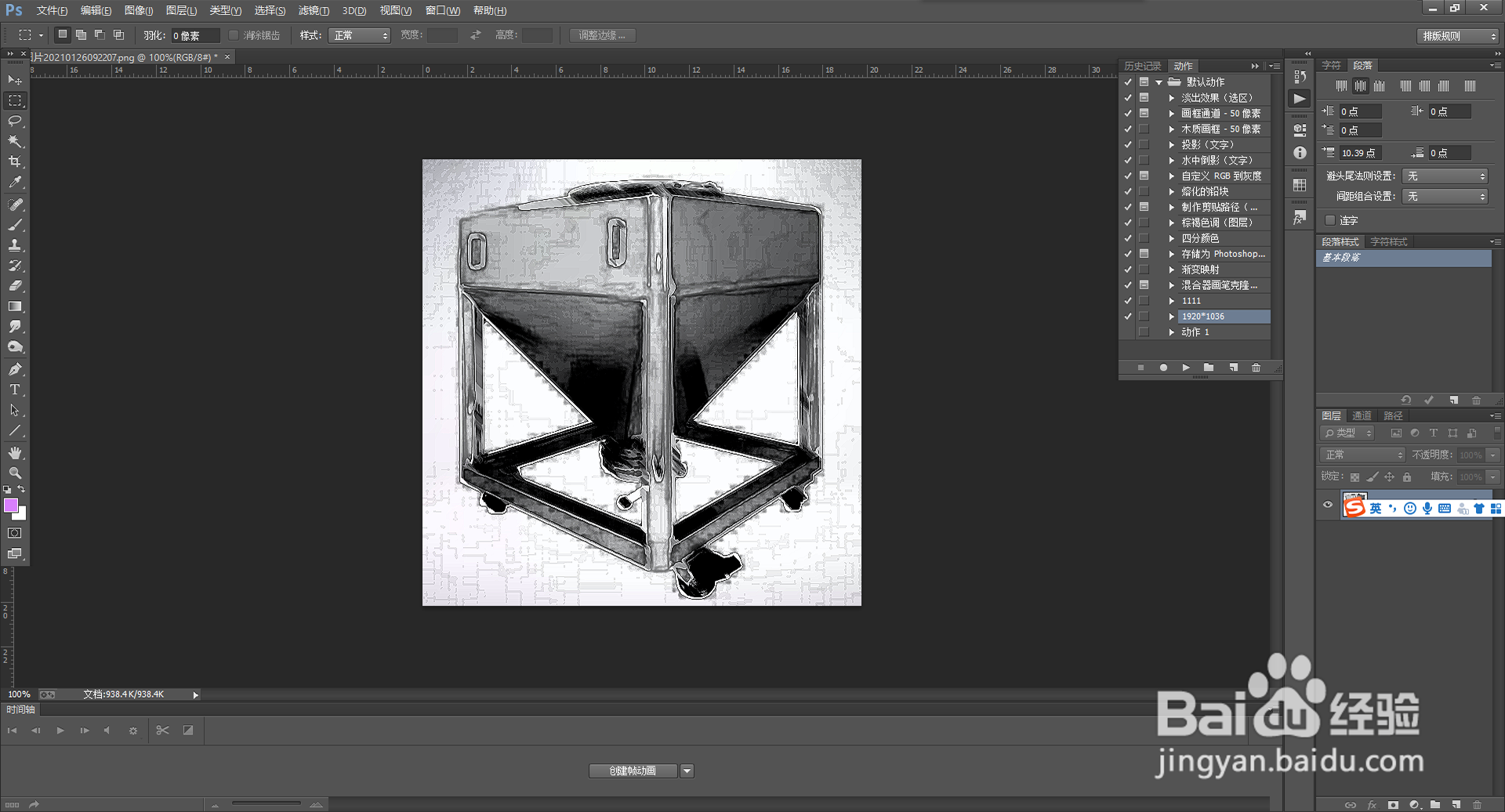Select the Hand tool
The width and height of the screenshot is (1505, 812).
(x=15, y=453)
